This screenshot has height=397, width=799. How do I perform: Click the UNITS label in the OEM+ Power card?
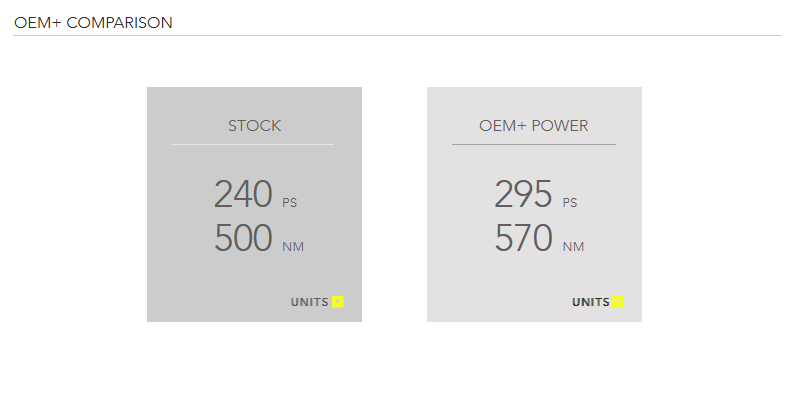tap(591, 302)
